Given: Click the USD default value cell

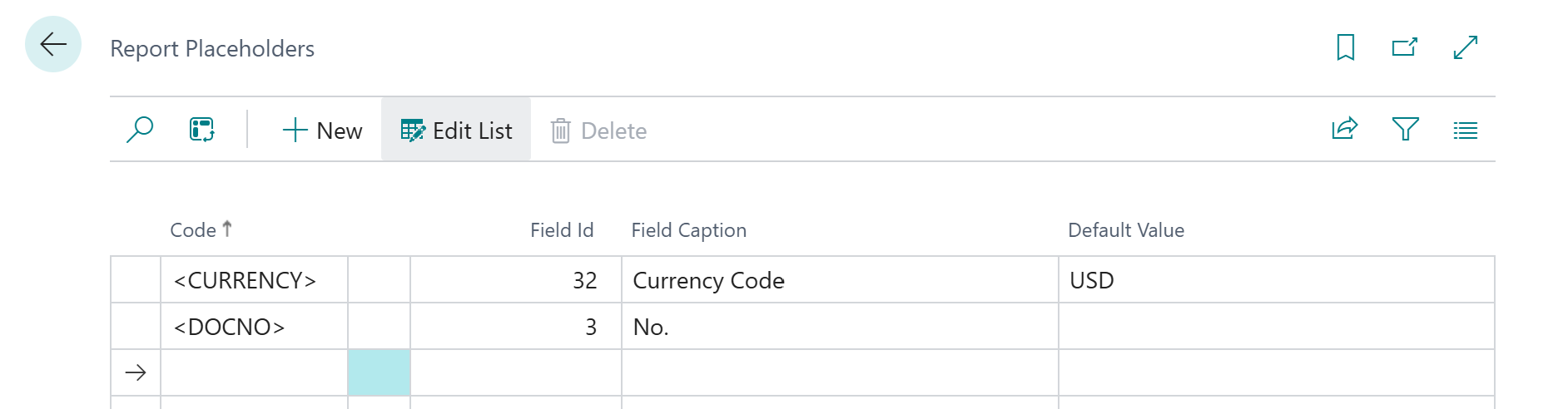Looking at the screenshot, I should 1091,281.
